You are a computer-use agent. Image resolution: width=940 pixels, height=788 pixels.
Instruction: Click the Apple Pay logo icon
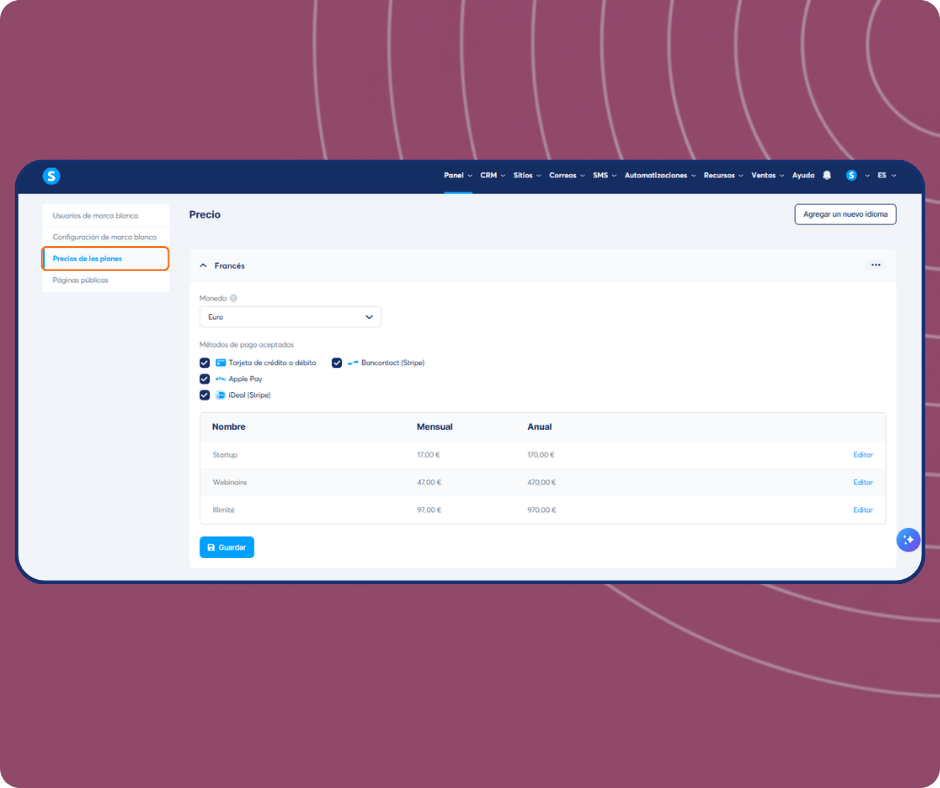pyautogui.click(x=221, y=379)
